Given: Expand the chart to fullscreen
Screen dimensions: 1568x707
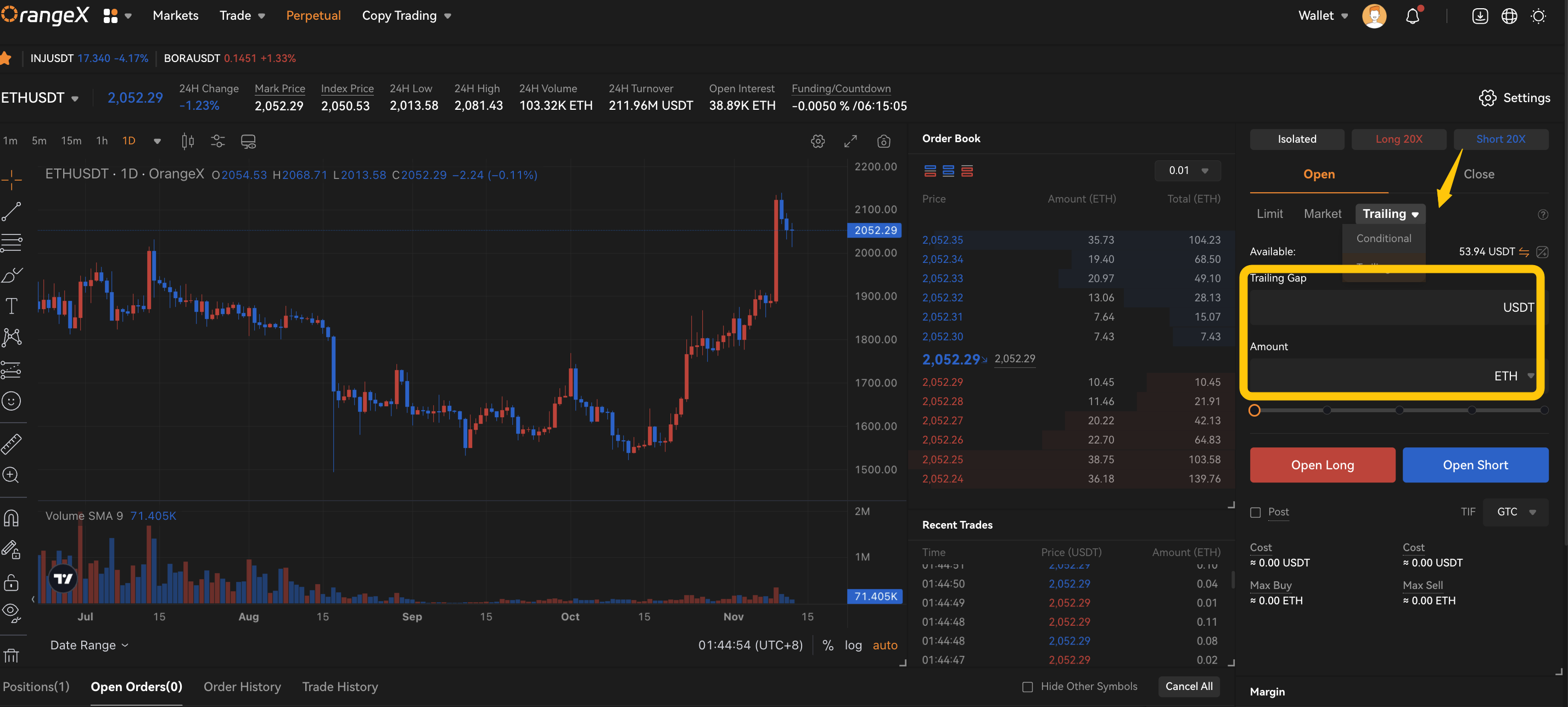Looking at the screenshot, I should [x=851, y=141].
